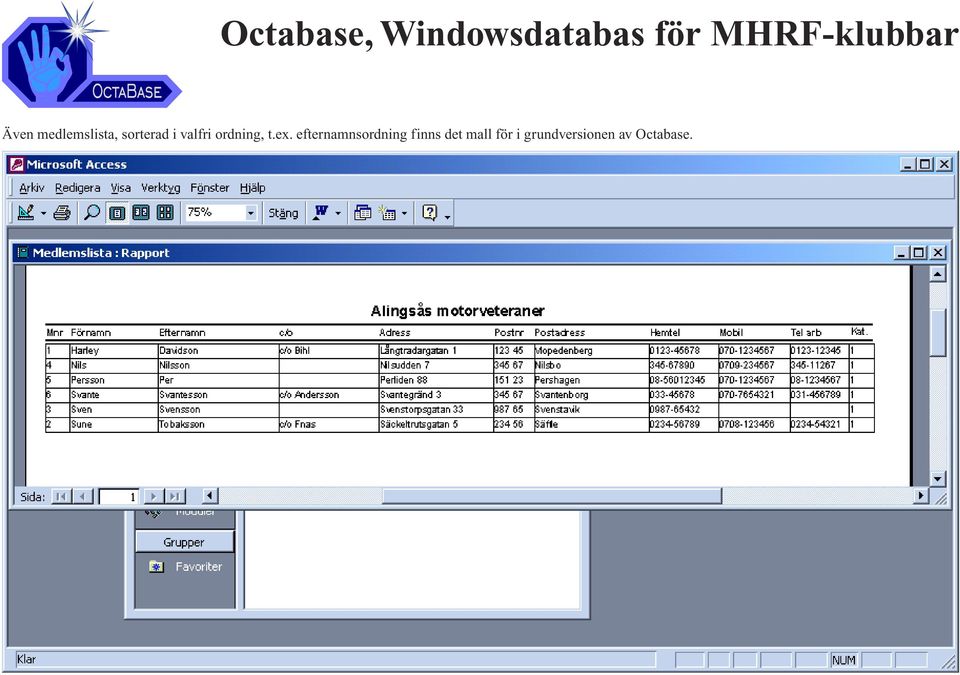Click the New Object icon
Screen dimensions: 960x675
(x=387, y=213)
